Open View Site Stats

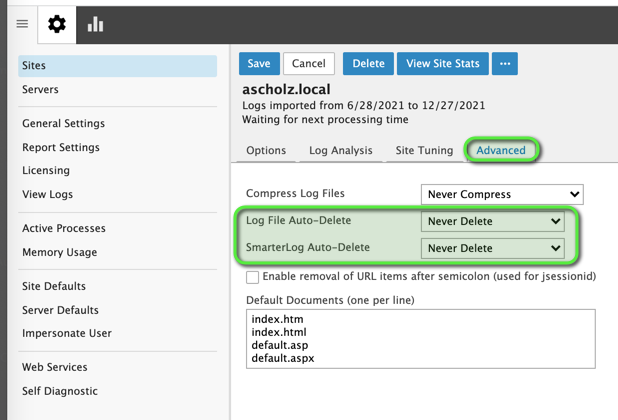pyautogui.click(x=443, y=63)
